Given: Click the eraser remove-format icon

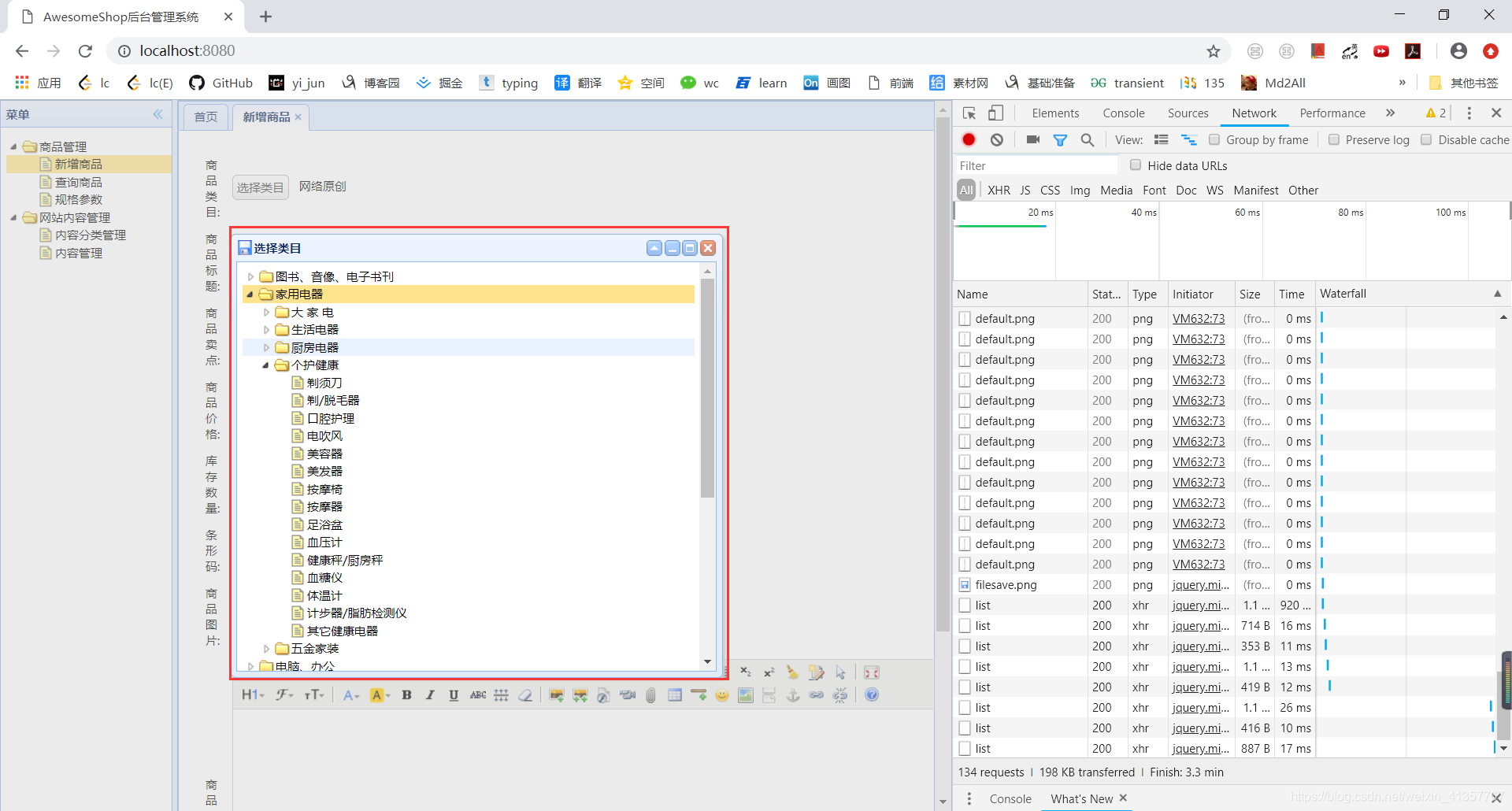Looking at the screenshot, I should point(525,694).
